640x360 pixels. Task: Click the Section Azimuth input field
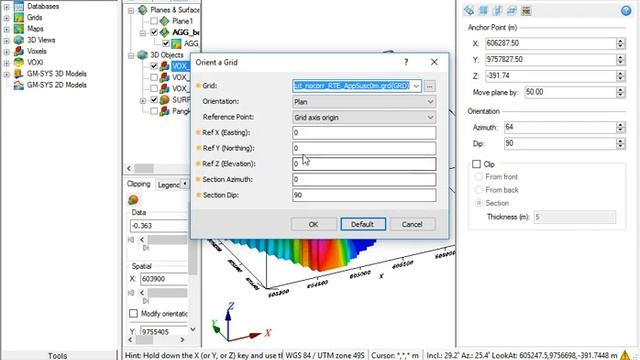pos(364,180)
